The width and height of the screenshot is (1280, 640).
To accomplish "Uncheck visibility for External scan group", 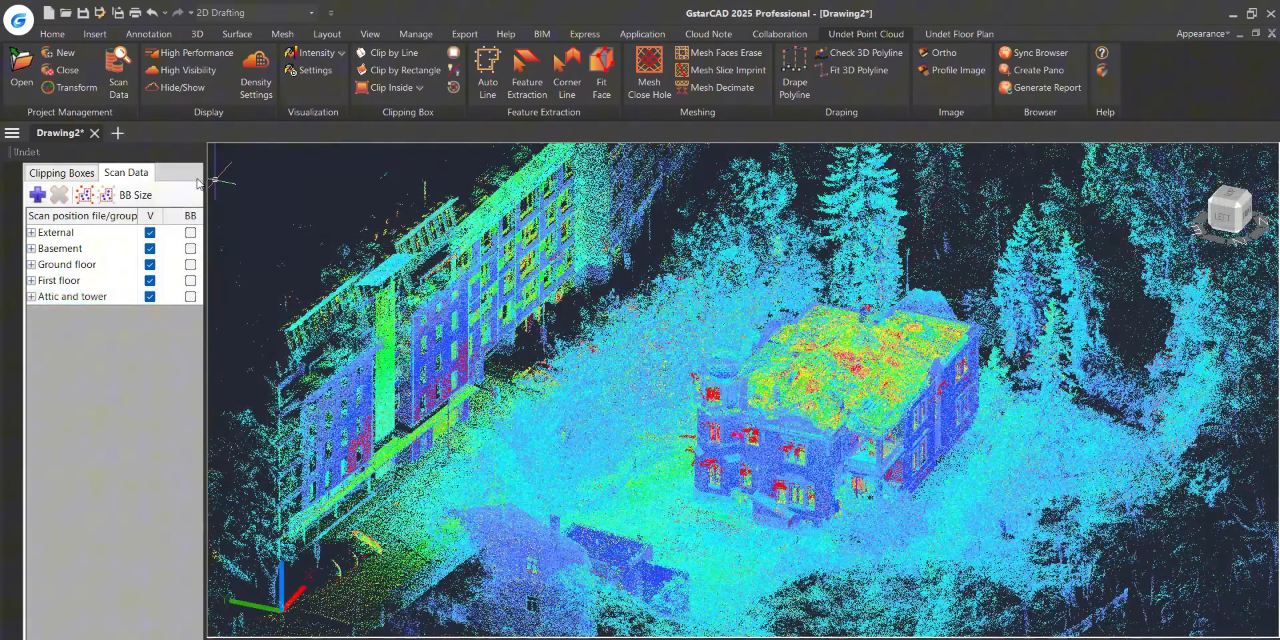I will click(150, 233).
